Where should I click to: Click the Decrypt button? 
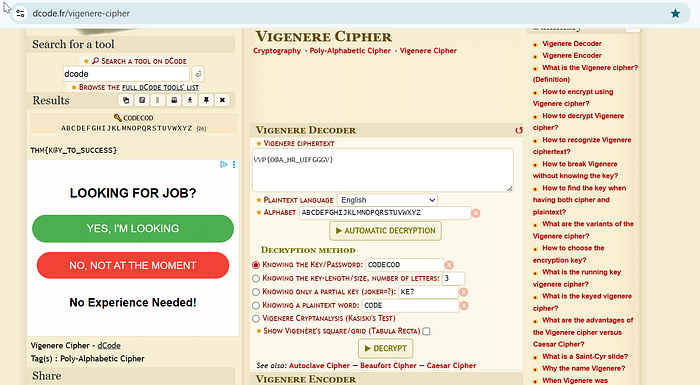[386, 348]
